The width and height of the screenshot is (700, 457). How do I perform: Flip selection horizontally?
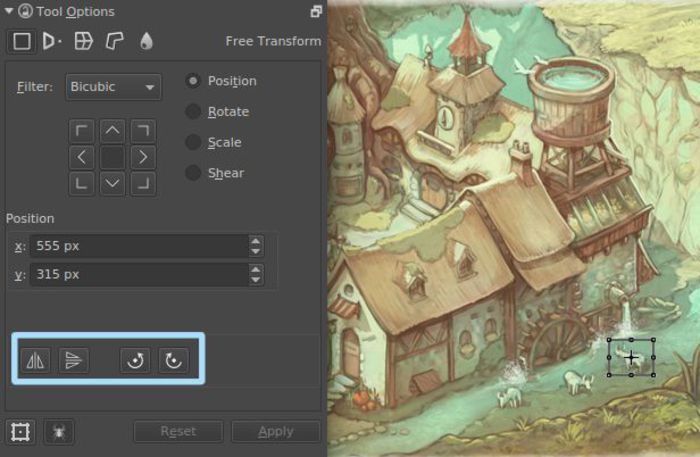[35, 360]
